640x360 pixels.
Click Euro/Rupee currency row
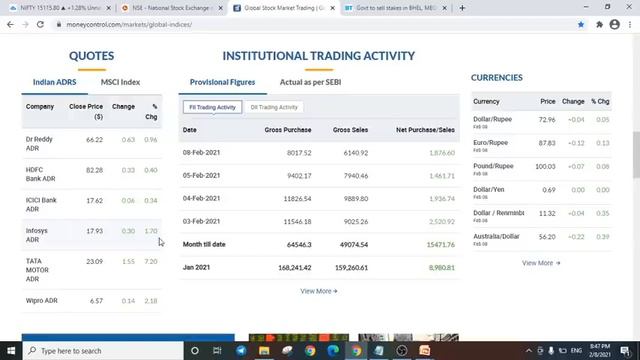click(541, 145)
